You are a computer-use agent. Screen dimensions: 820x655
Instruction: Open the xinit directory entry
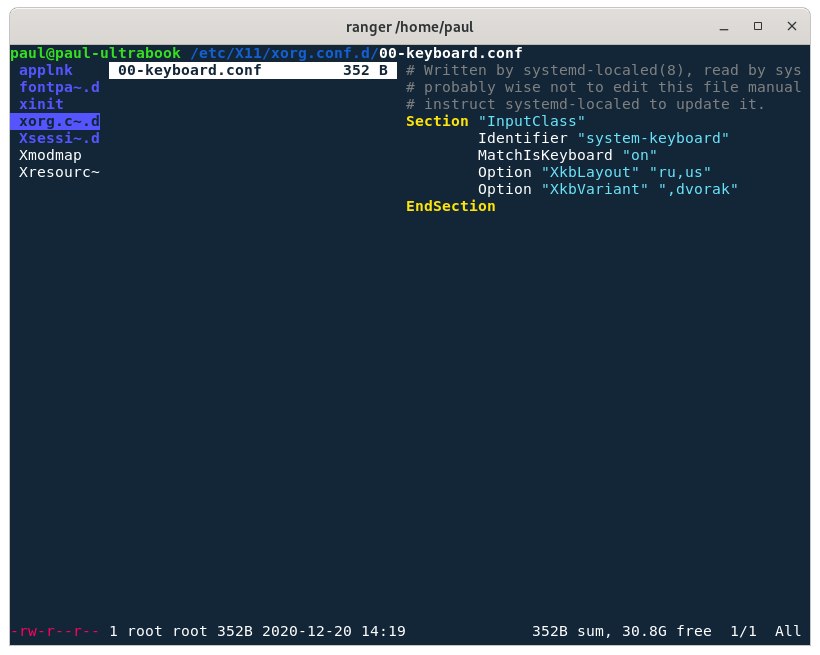pos(41,104)
